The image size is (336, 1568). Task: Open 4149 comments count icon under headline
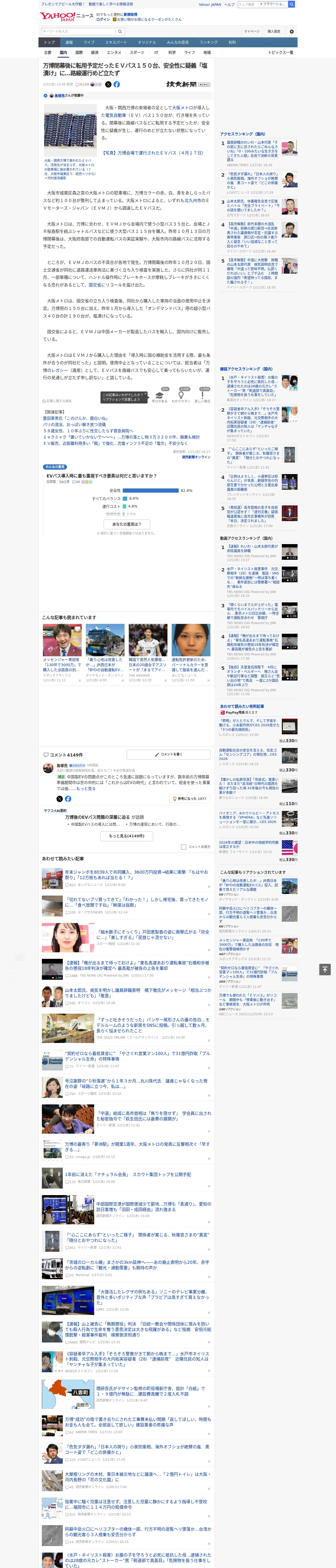point(82,85)
